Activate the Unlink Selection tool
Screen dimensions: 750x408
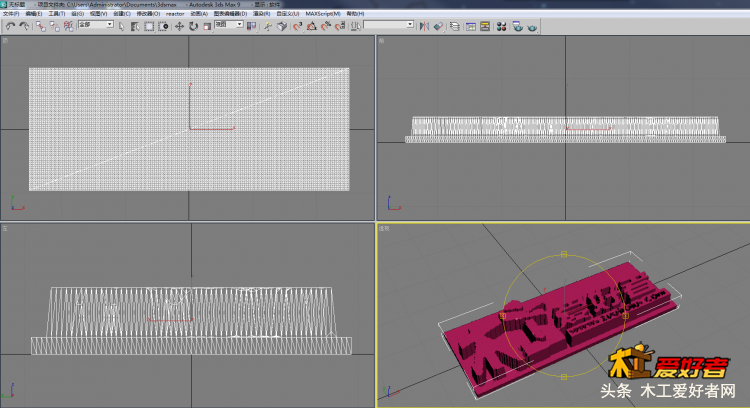[55, 26]
